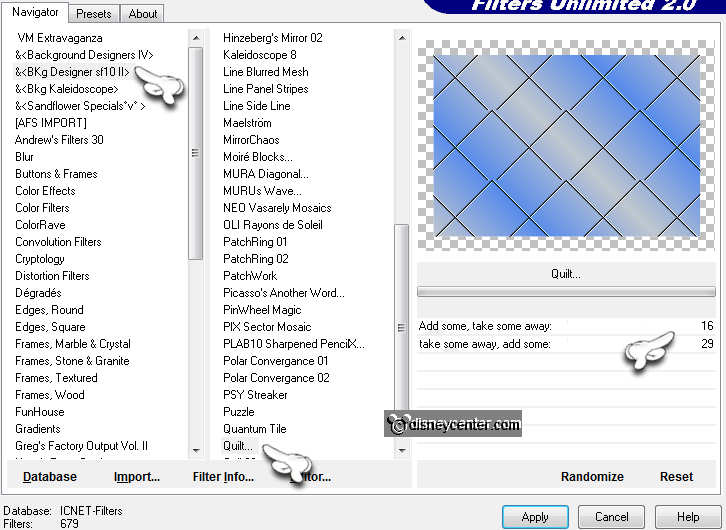Screen dimensions: 726x530
Task: Click filter list scroll down arrow
Action: tap(402, 450)
